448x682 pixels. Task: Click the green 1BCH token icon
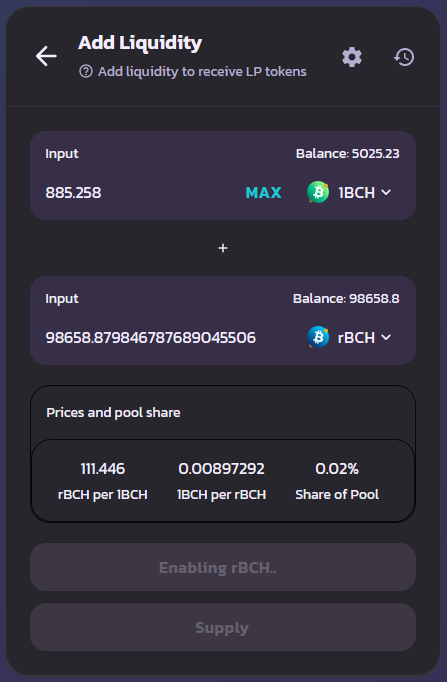318,192
